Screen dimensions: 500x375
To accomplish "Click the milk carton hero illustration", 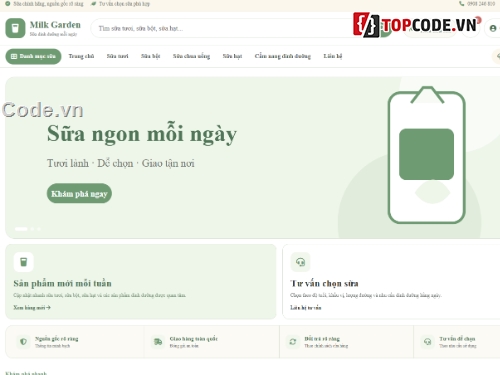I will (x=427, y=155).
